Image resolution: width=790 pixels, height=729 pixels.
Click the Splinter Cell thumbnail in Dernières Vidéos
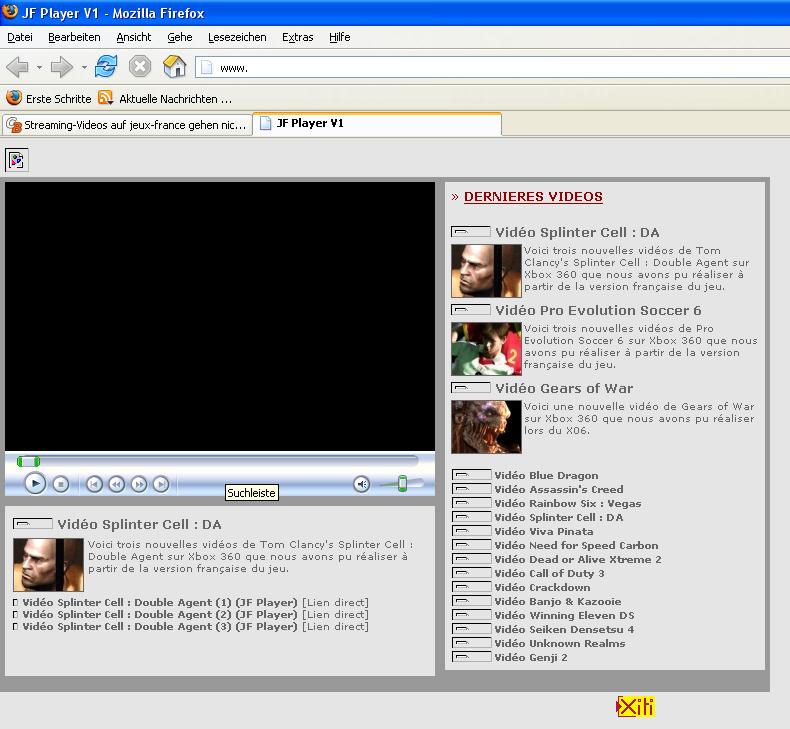486,271
